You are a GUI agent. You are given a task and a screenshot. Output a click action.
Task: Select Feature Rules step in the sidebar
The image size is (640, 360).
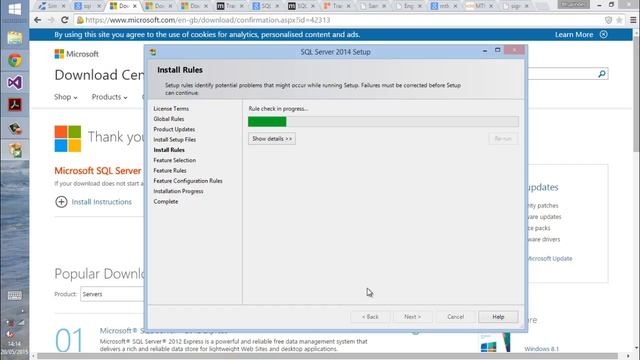[170, 170]
